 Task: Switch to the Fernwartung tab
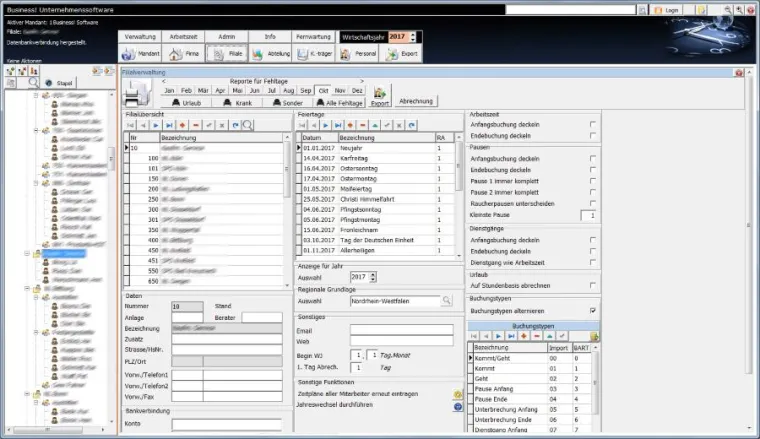(314, 36)
